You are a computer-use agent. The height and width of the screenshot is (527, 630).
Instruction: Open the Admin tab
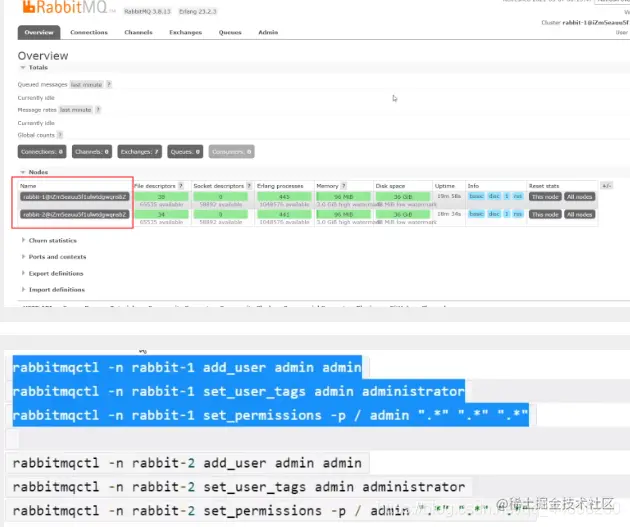click(268, 33)
